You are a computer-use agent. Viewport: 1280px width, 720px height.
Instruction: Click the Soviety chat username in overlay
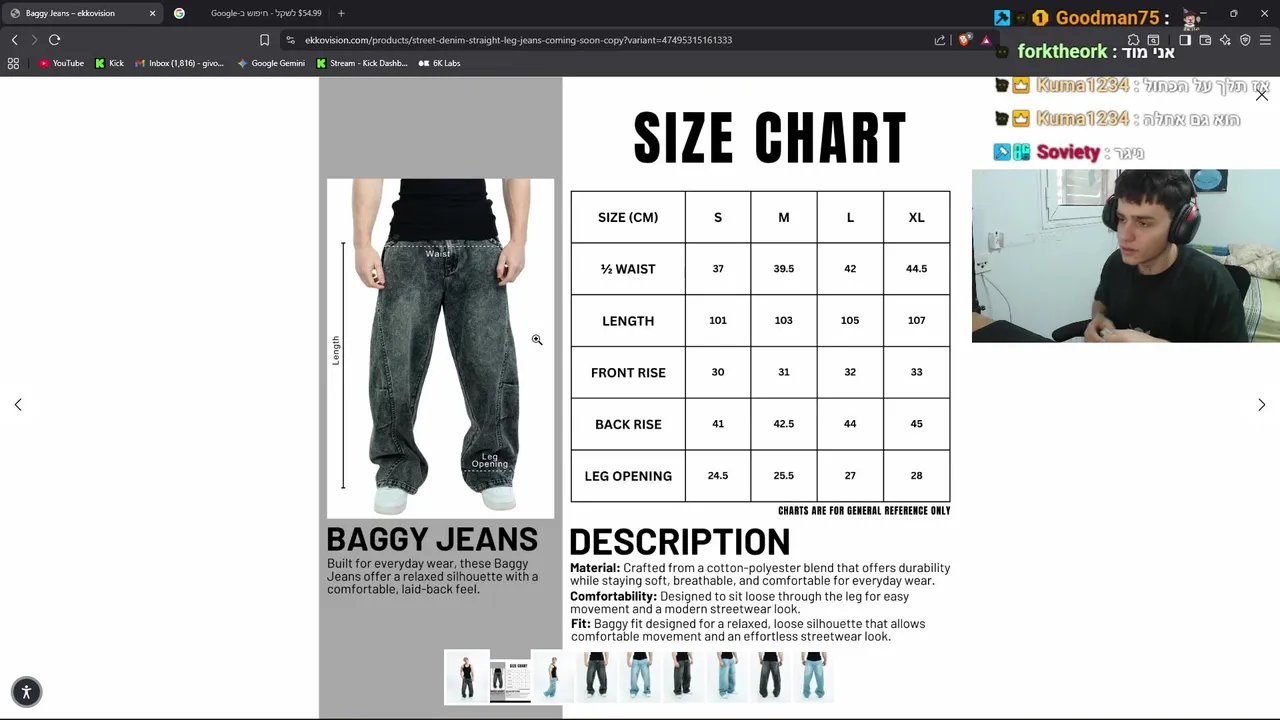pyautogui.click(x=1067, y=152)
